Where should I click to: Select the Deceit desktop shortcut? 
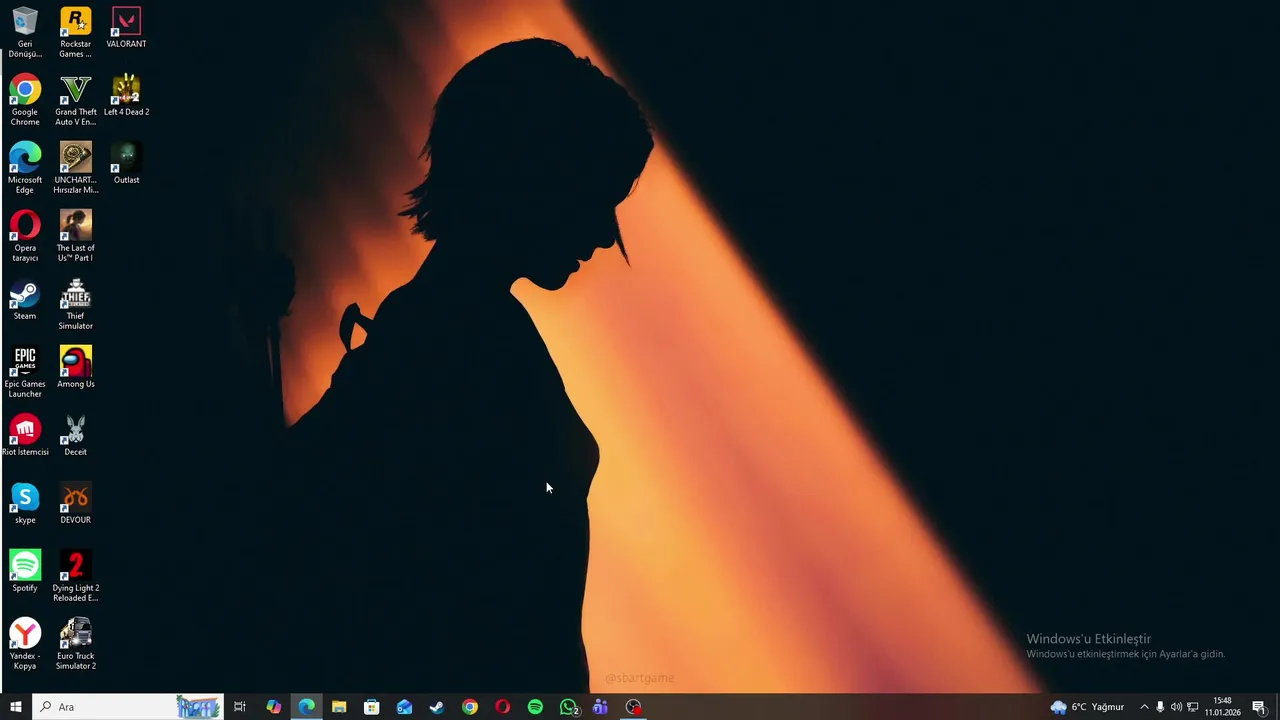[x=76, y=436]
